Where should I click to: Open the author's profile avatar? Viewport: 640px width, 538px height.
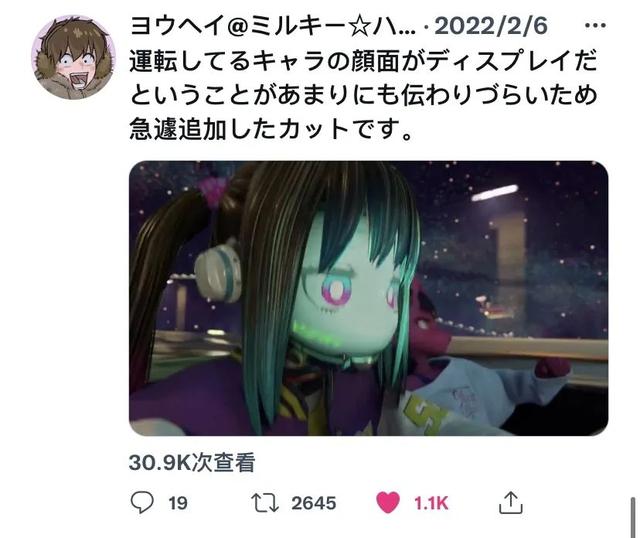[73, 57]
